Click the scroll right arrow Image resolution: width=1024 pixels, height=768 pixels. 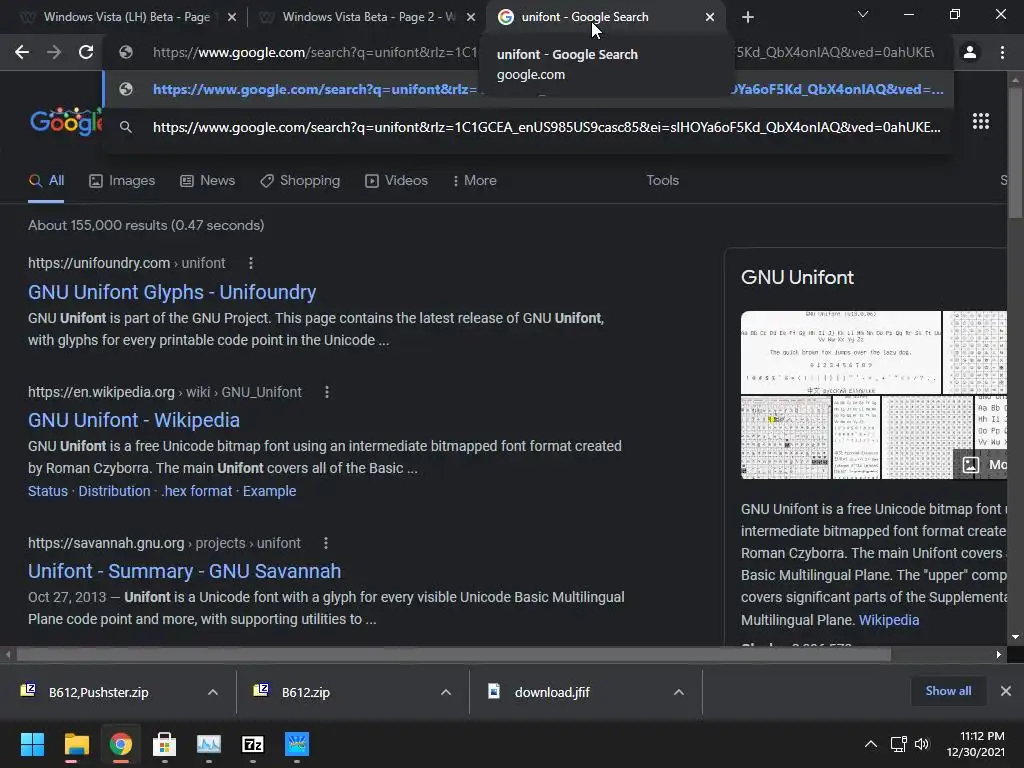998,654
